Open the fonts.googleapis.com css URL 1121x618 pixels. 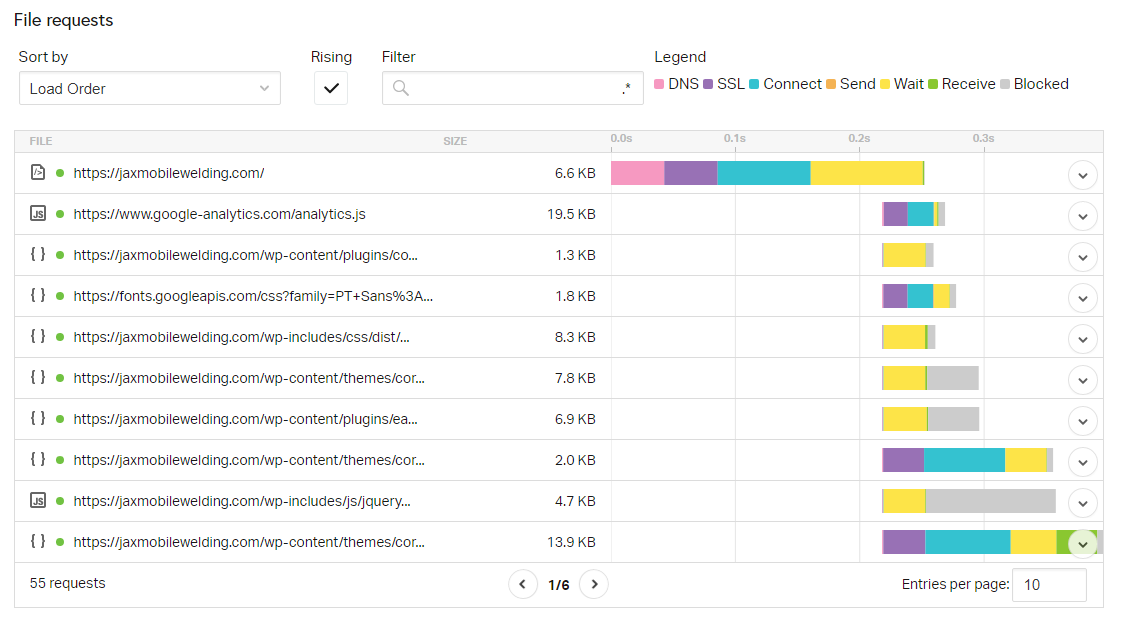pos(253,296)
